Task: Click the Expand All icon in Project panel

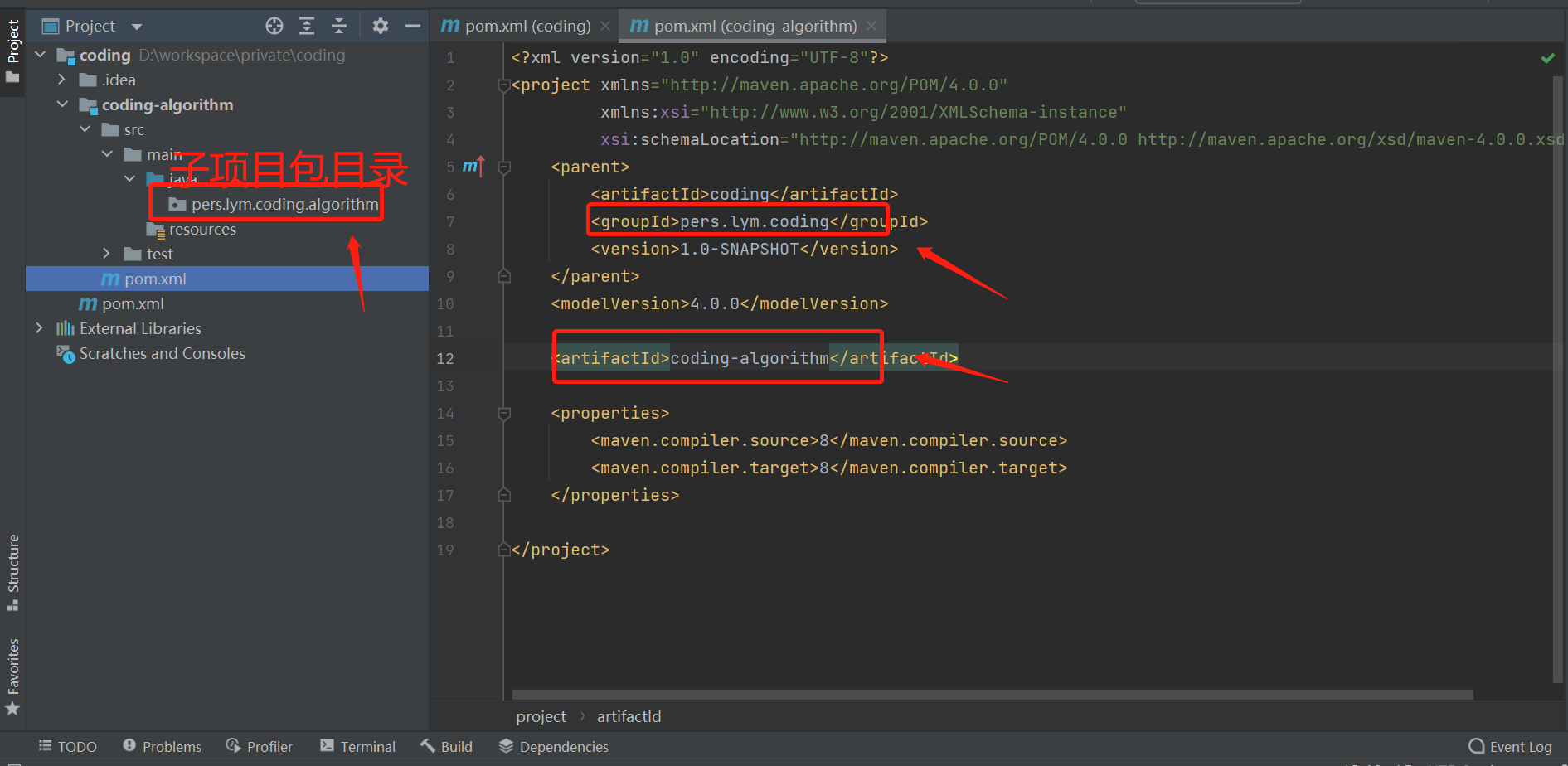Action: point(307,26)
